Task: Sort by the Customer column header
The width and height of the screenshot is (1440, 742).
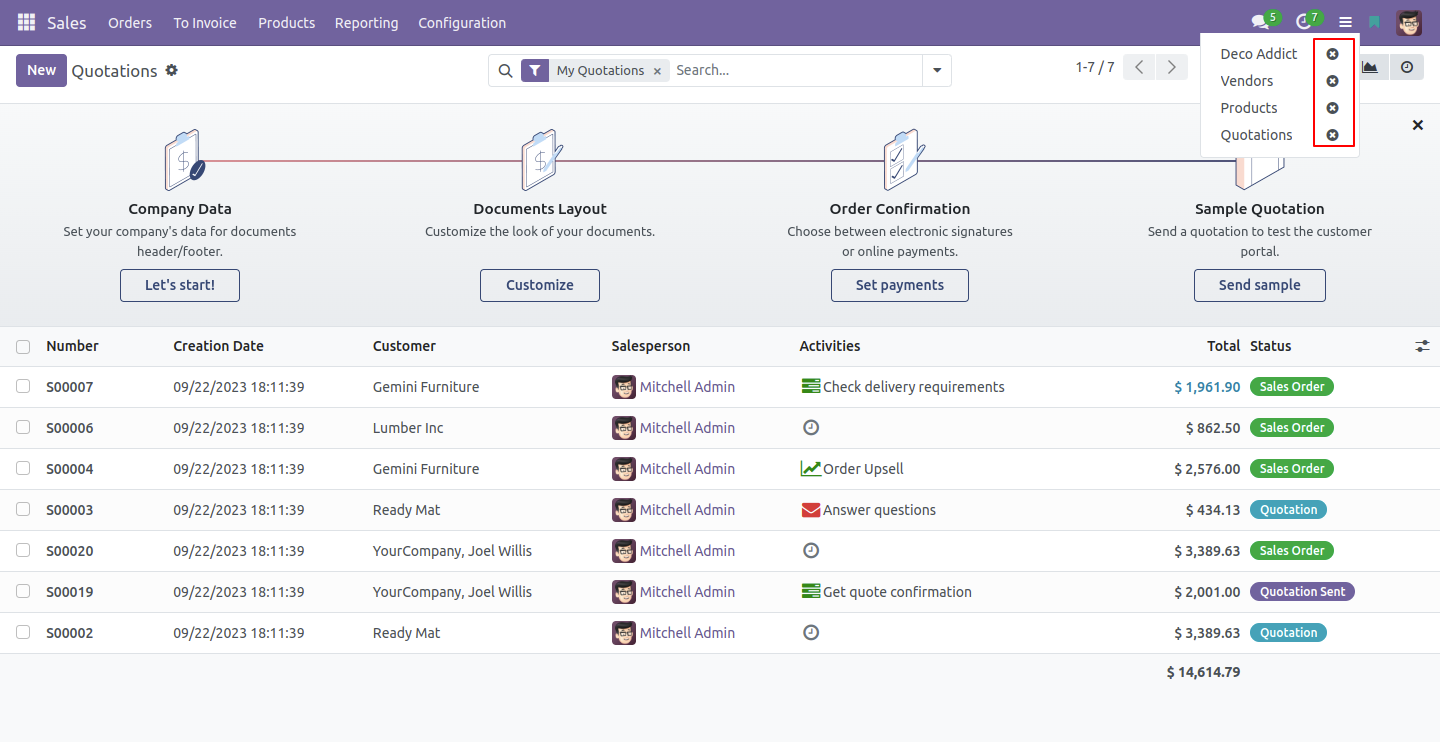Action: 404,346
